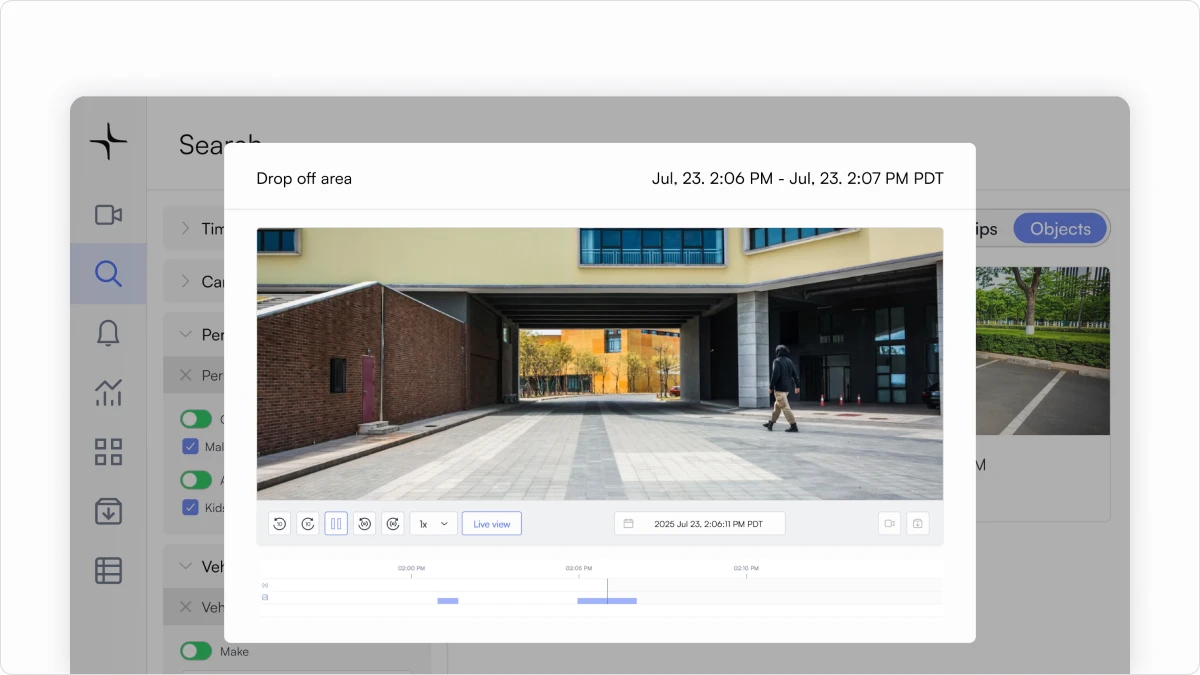1200x675 pixels.
Task: Click the playhead line on the timeline
Action: point(607,590)
